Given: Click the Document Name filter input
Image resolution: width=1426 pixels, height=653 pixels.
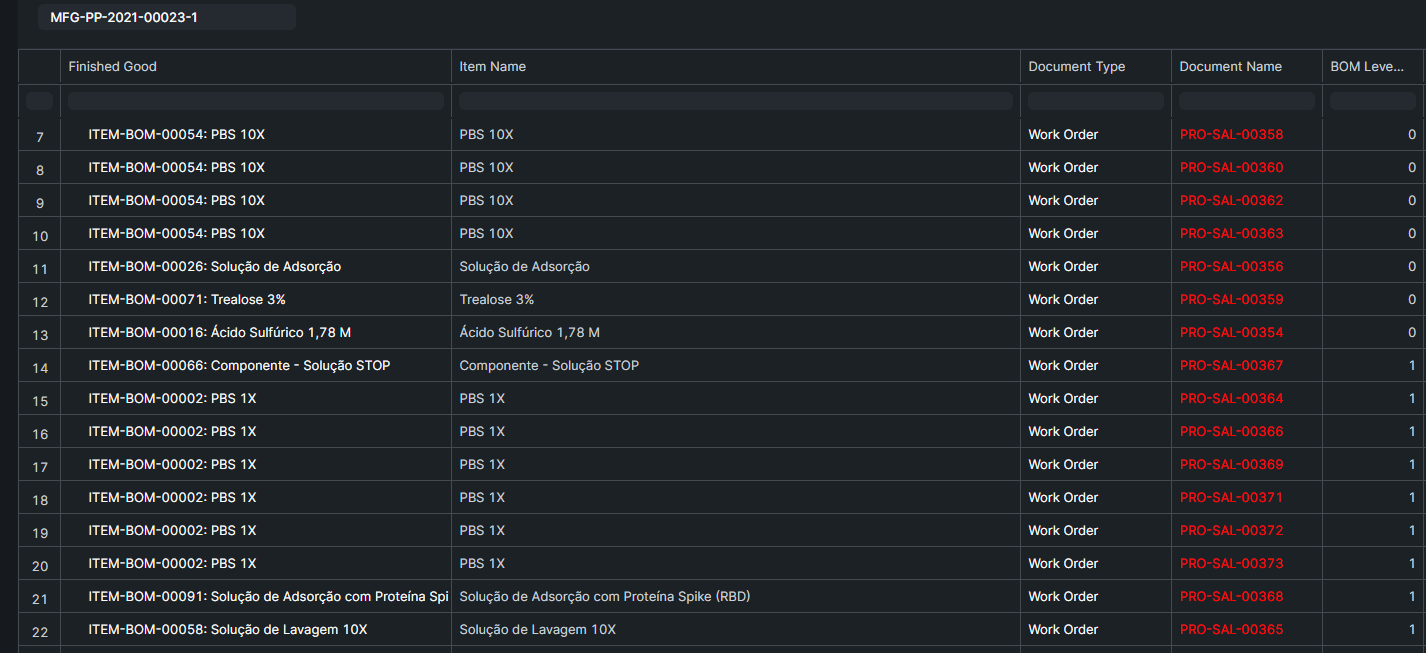Looking at the screenshot, I should point(1246,100).
